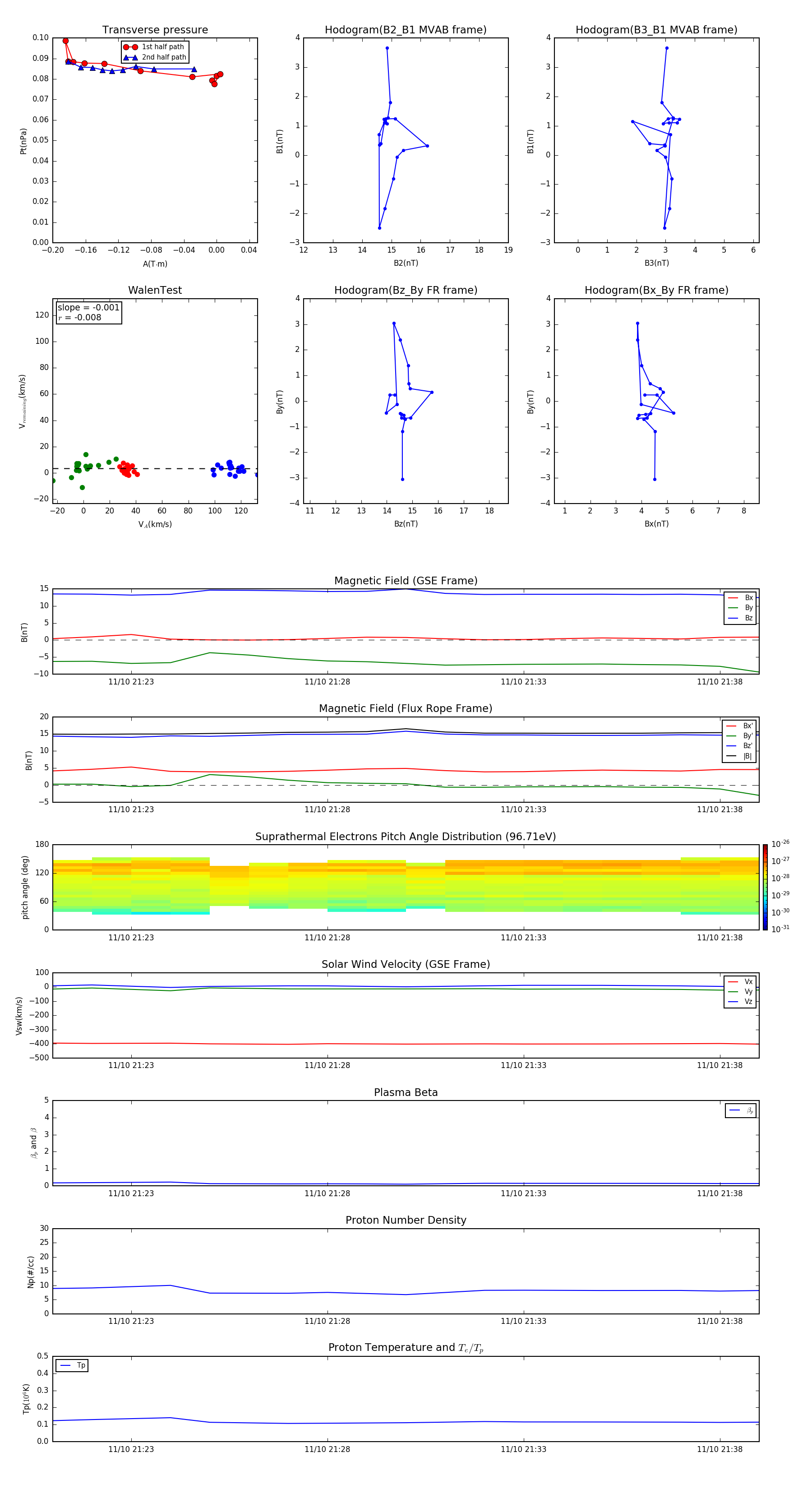This screenshot has height=1489, width=812.
Task: Click the 'Hodogram(Bx_By FR frame)' title
Action: [x=656, y=290]
